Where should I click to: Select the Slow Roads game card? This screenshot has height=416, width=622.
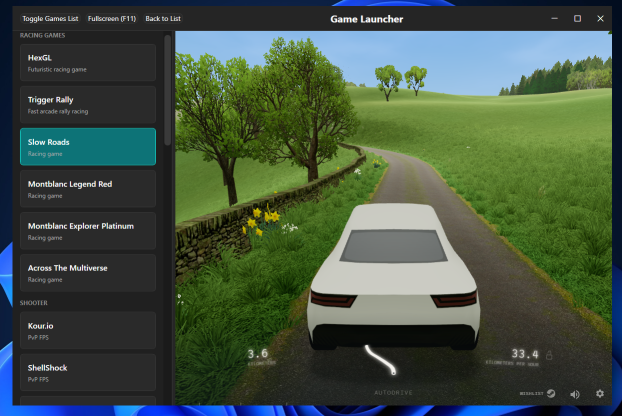click(x=88, y=147)
